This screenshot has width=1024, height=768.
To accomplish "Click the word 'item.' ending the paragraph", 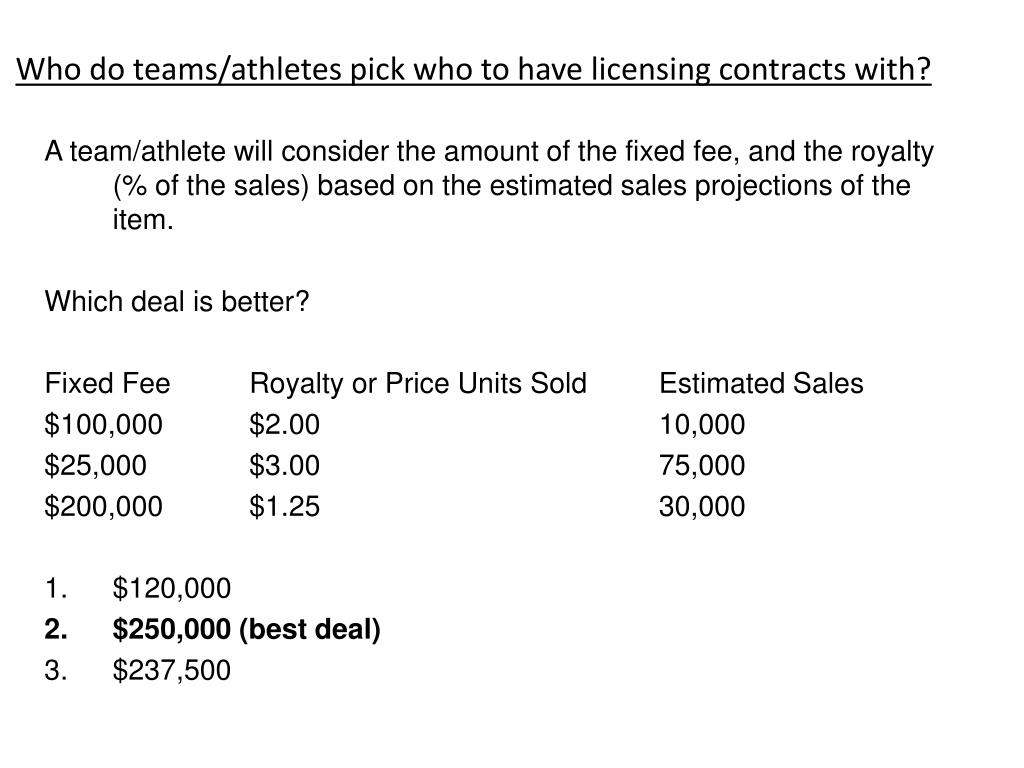I will pyautogui.click(x=143, y=220).
